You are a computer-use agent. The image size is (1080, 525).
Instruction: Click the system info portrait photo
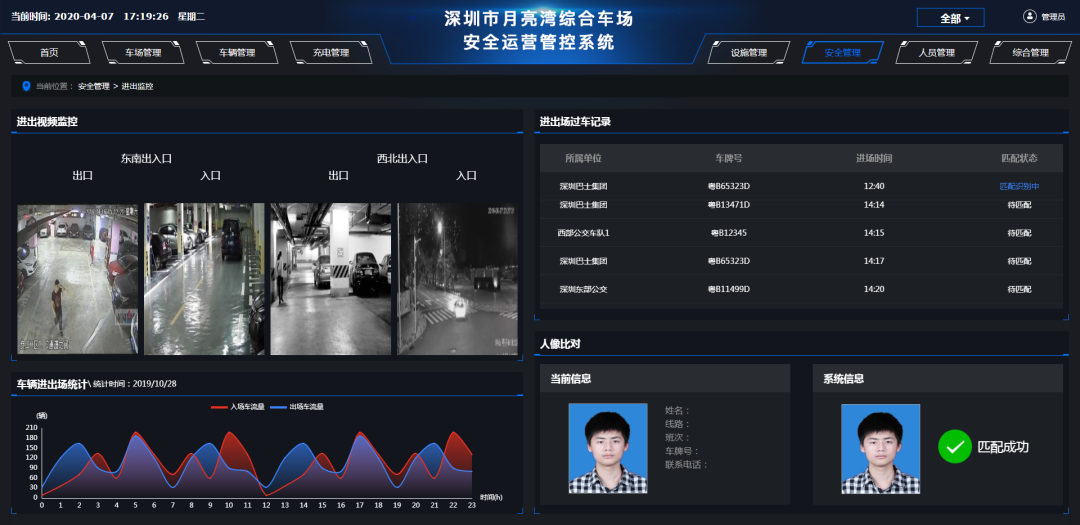tap(880, 448)
